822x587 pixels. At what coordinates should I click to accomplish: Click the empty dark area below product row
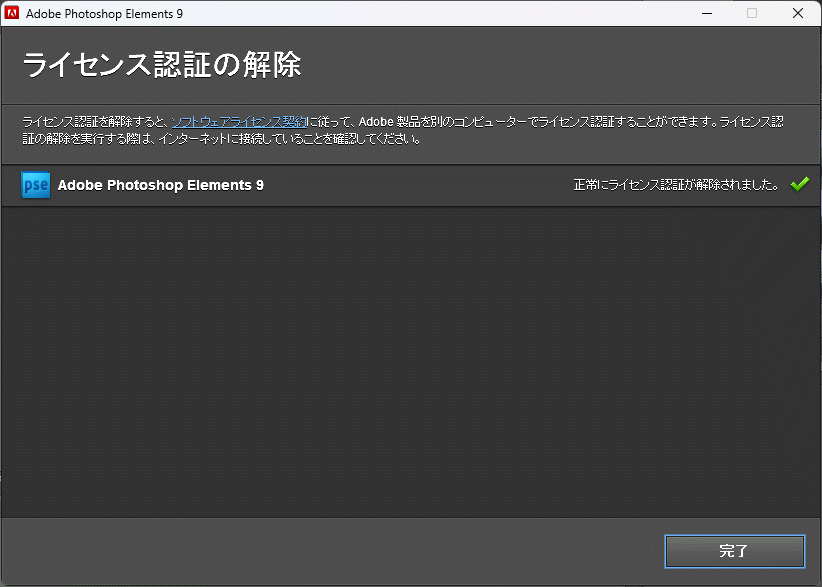pyautogui.click(x=410, y=360)
